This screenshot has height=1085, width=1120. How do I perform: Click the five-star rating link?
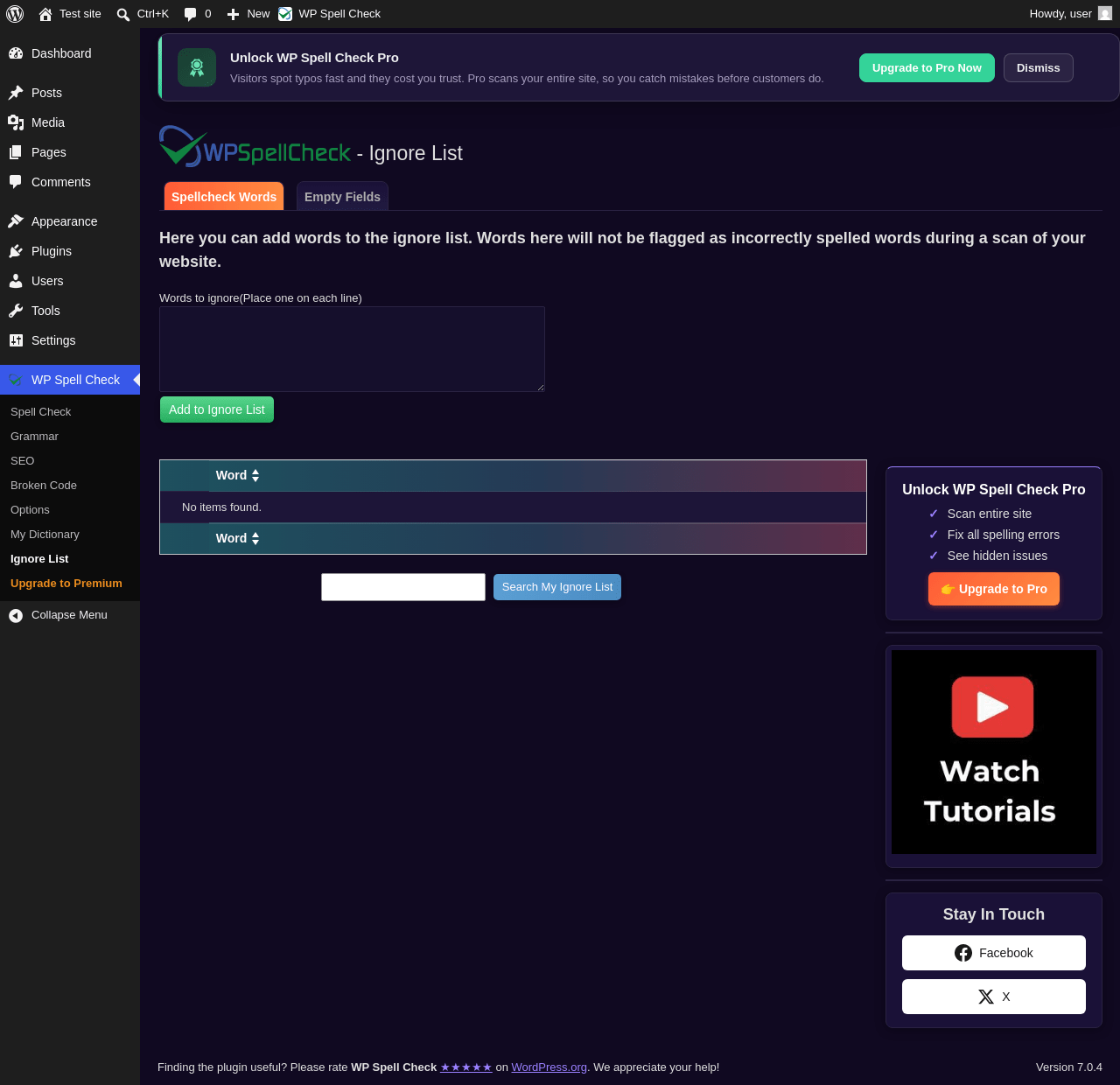(x=466, y=1067)
